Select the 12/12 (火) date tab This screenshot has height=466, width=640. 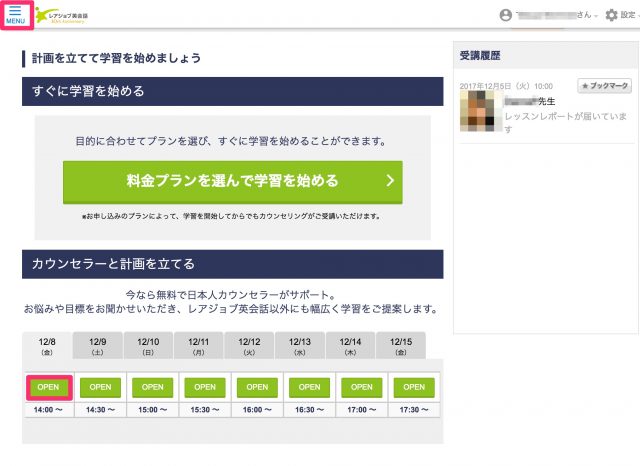[249, 346]
